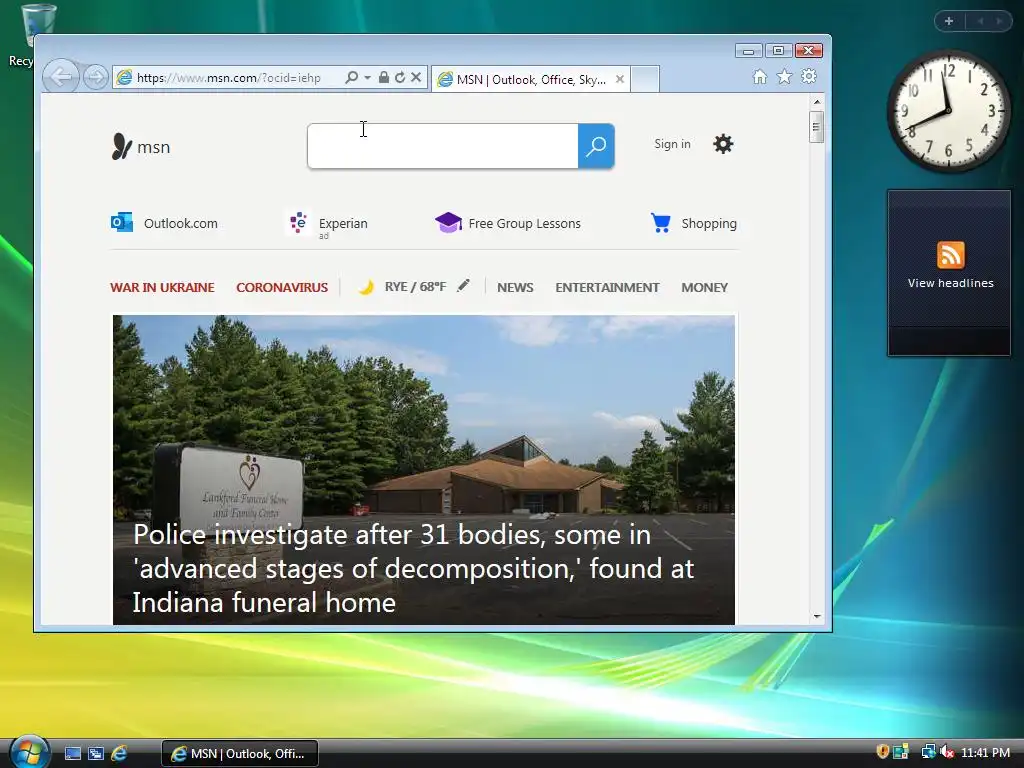
Task: Click the Home icon in Internet Explorer
Action: 760,77
